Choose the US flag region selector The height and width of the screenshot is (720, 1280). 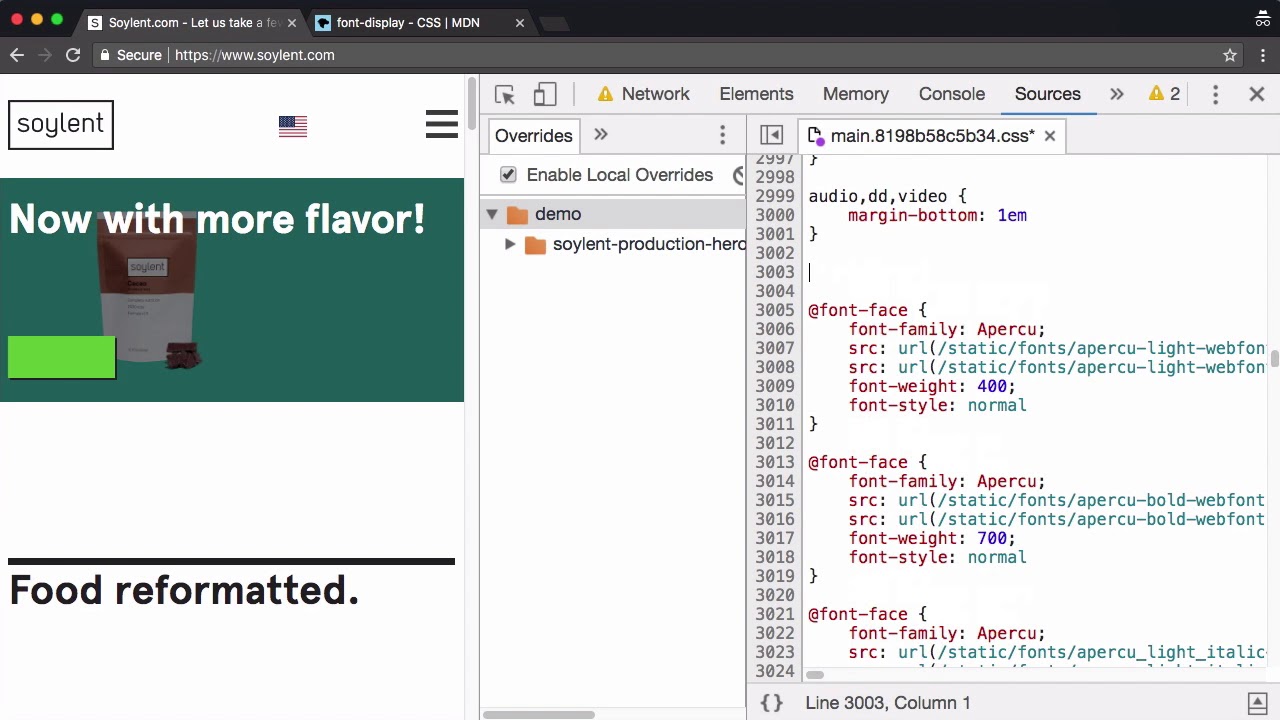[x=293, y=126]
